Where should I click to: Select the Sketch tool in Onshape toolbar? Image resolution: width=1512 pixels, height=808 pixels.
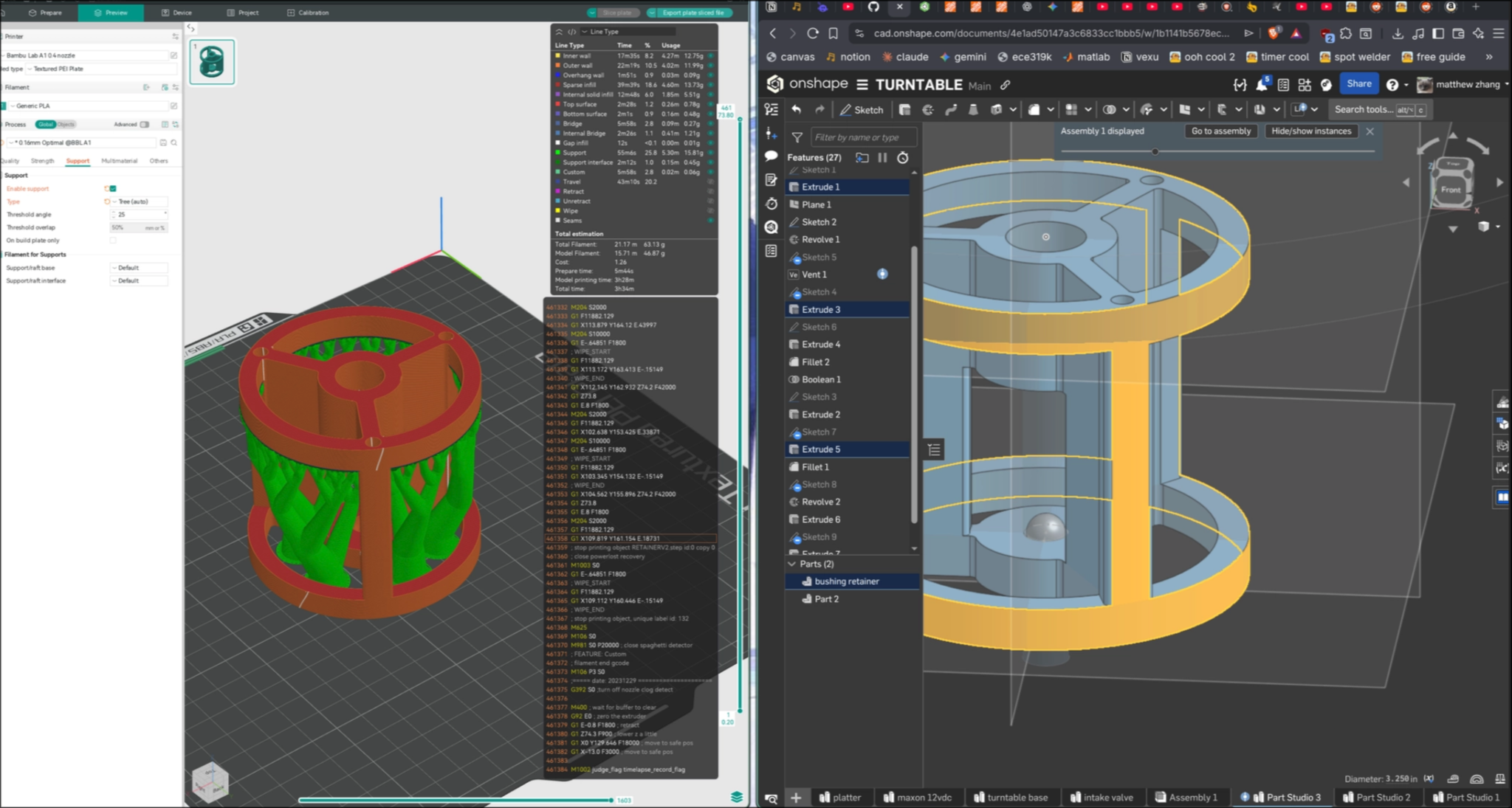pyautogui.click(x=862, y=109)
